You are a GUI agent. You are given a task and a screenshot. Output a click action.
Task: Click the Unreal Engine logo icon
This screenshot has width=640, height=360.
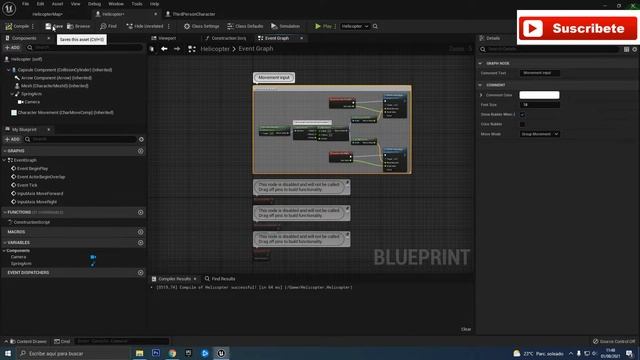9,8
